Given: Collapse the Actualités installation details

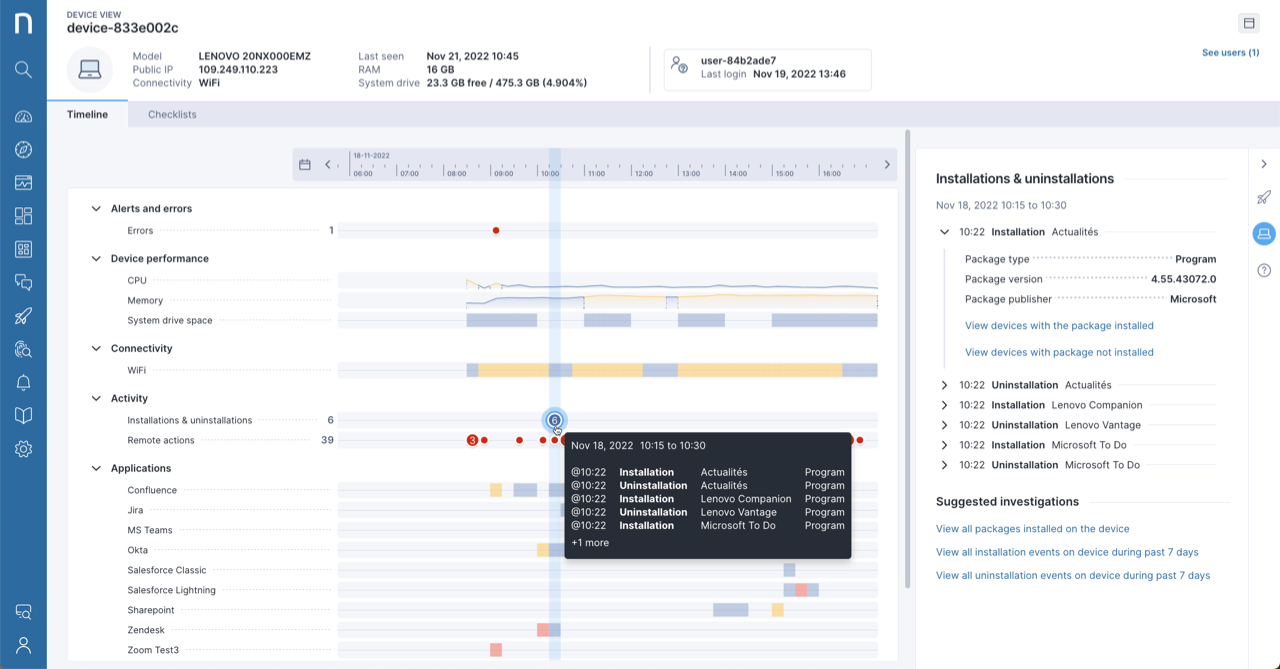Looking at the screenshot, I should click(944, 232).
